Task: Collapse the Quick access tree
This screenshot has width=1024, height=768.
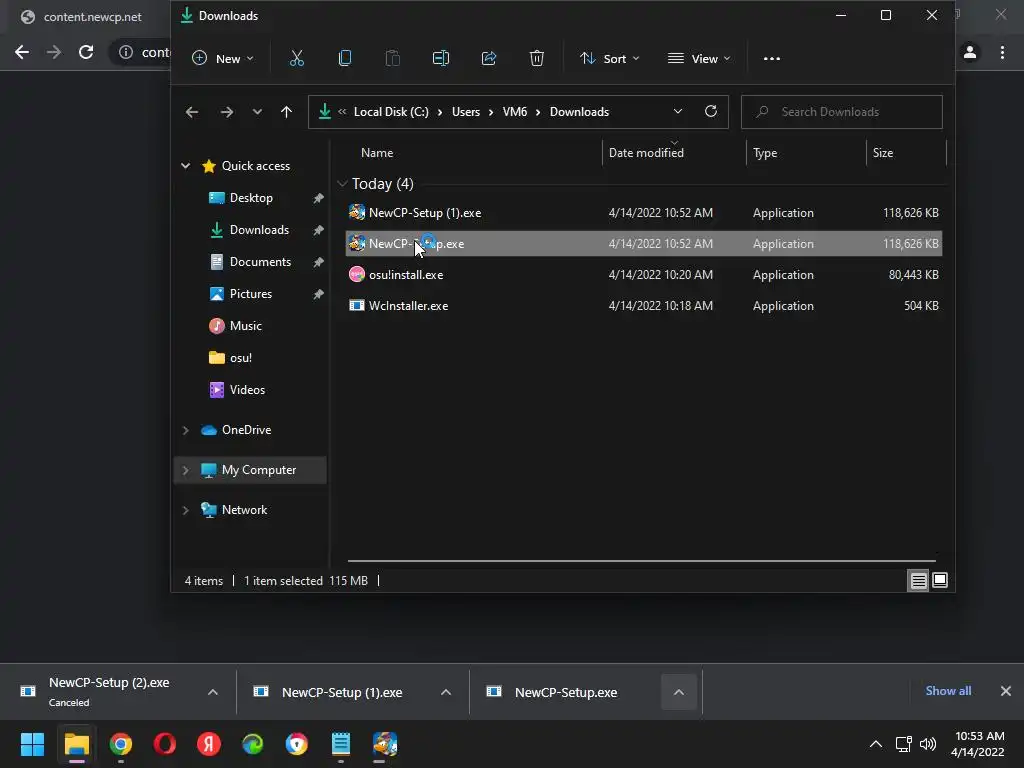Action: [185, 166]
